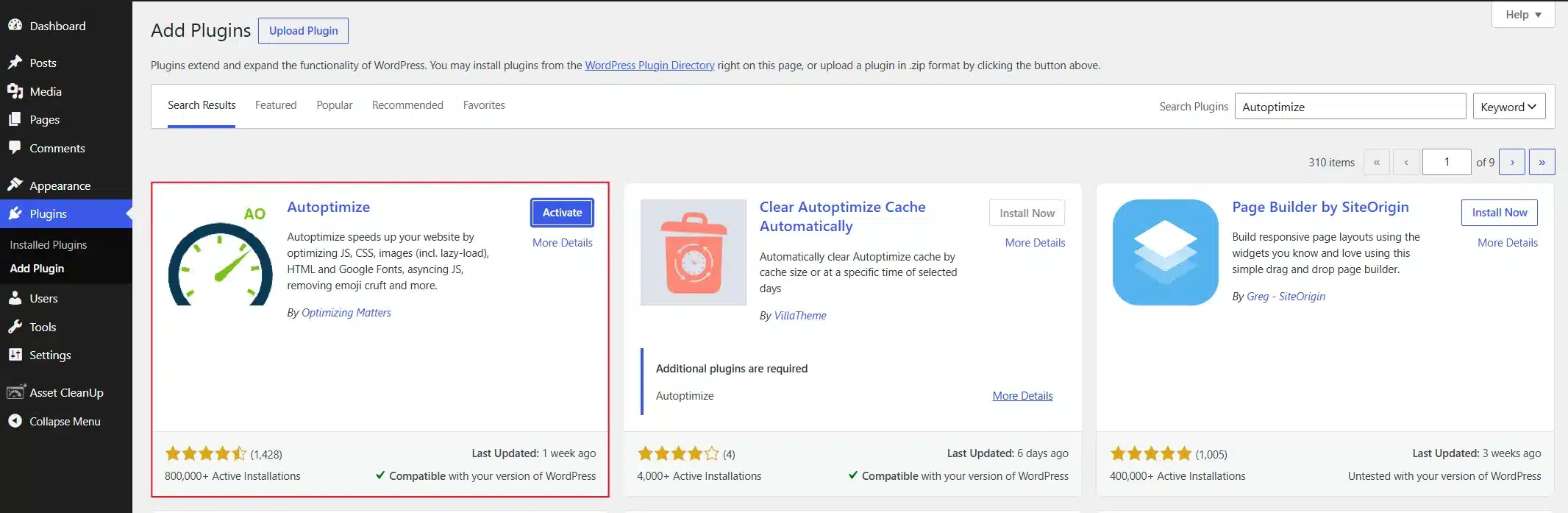
Task: Click the previous page arrow button
Action: point(1405,162)
